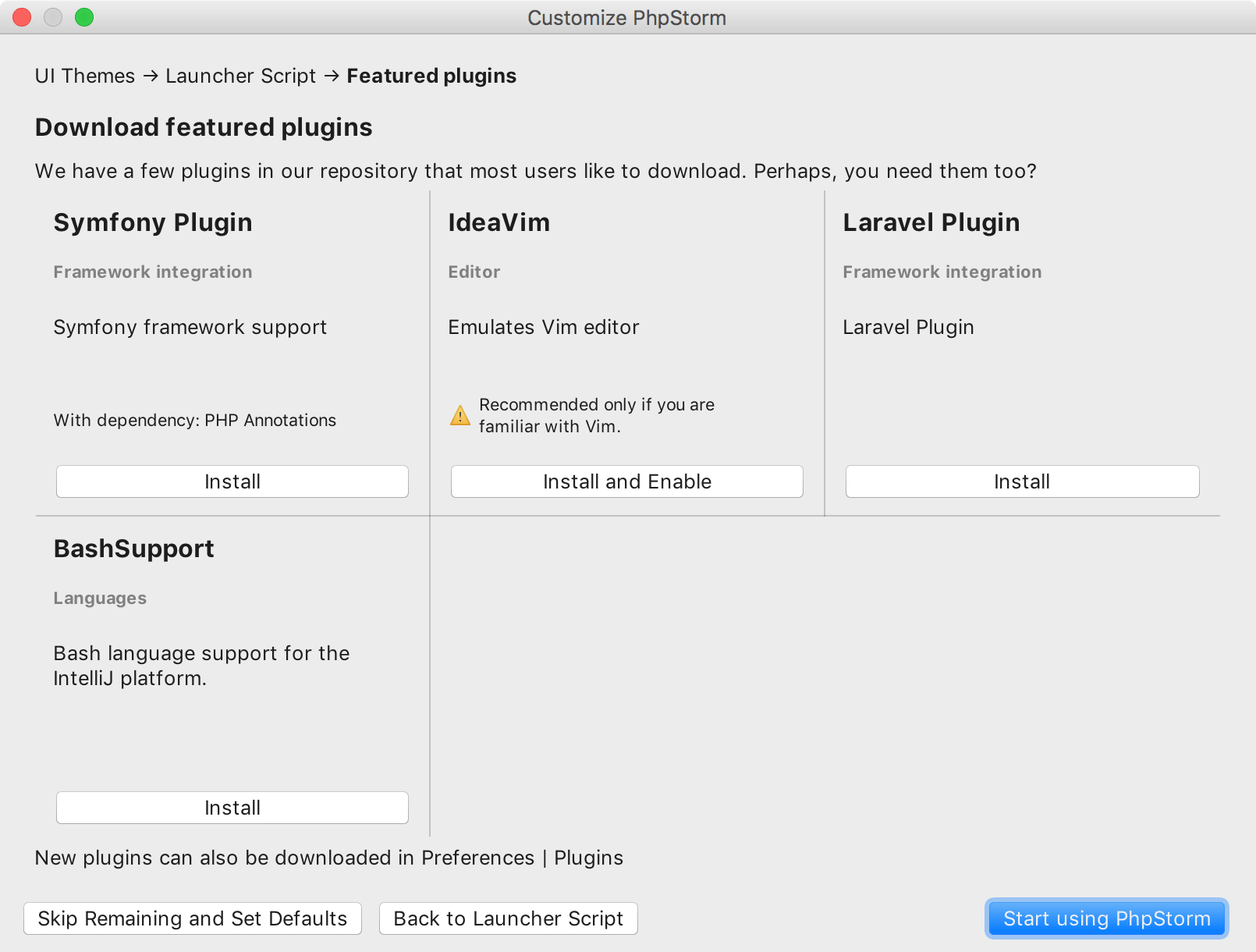The width and height of the screenshot is (1256, 952).
Task: Click the IdeaVim warning triangle icon
Action: coord(460,415)
